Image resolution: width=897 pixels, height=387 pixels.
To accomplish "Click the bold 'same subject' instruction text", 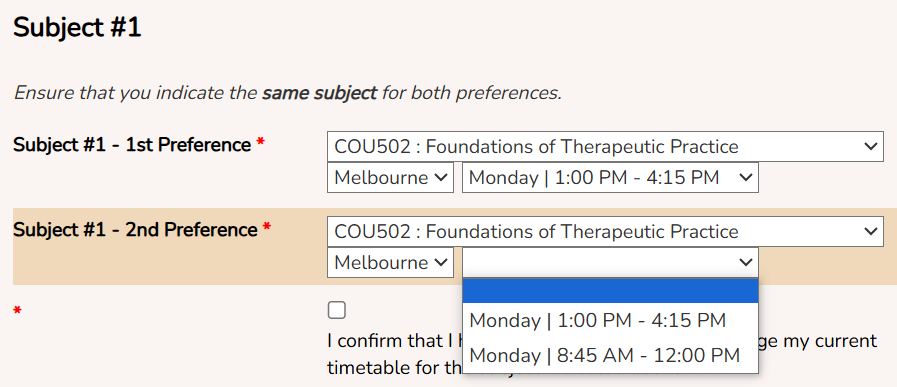I will pyautogui.click(x=319, y=93).
